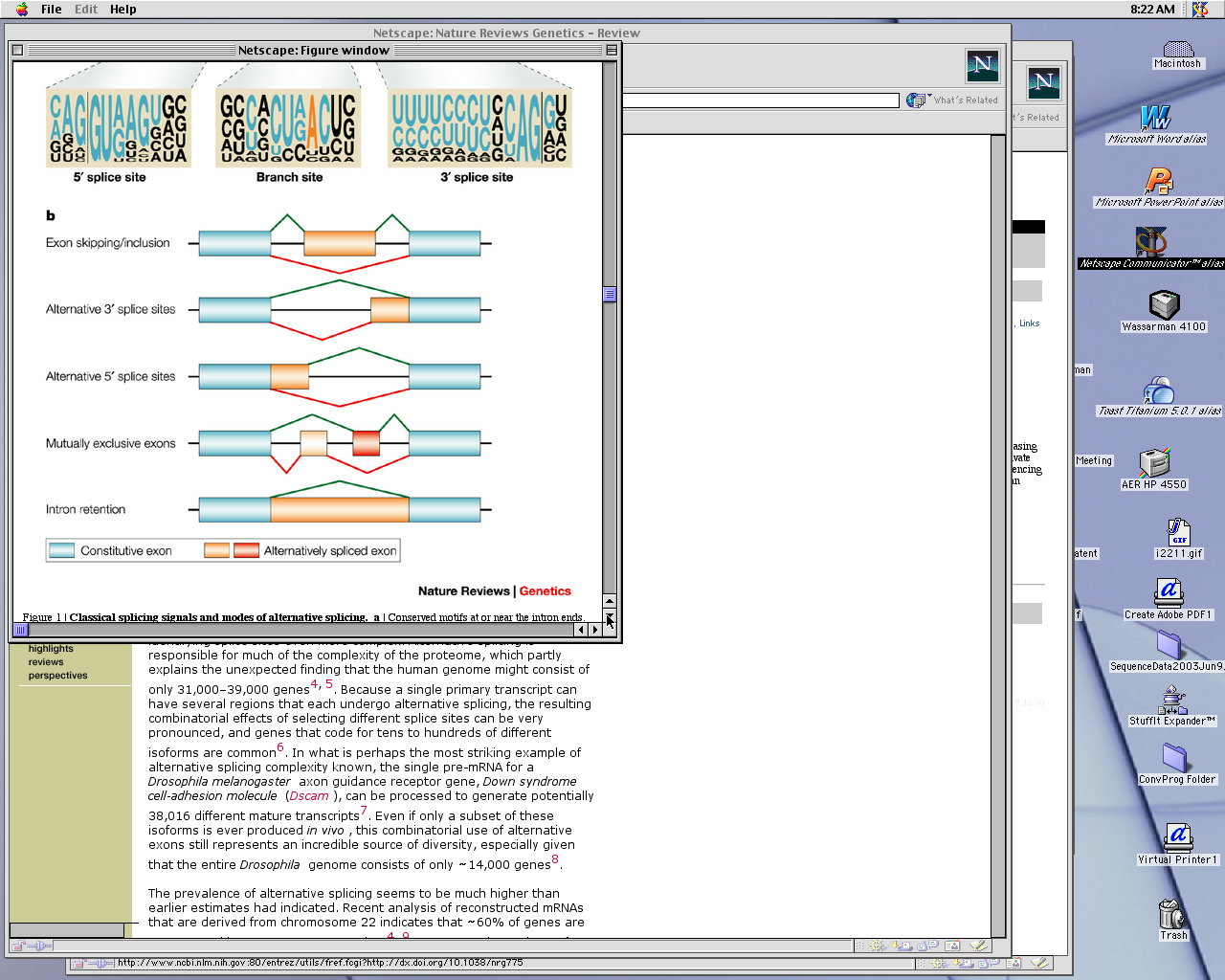Click the Netscape N logo in main browser window
Image resolution: width=1225 pixels, height=980 pixels.
[983, 66]
